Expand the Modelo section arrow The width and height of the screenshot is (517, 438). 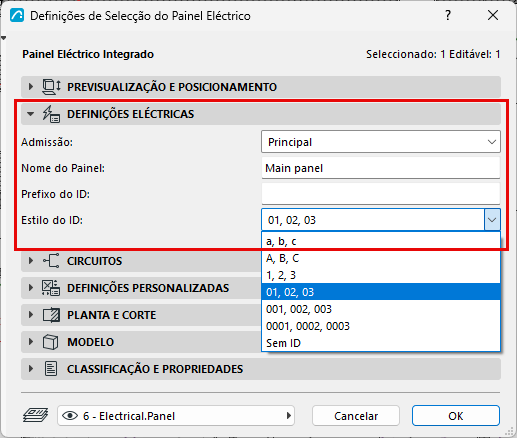click(x=31, y=342)
